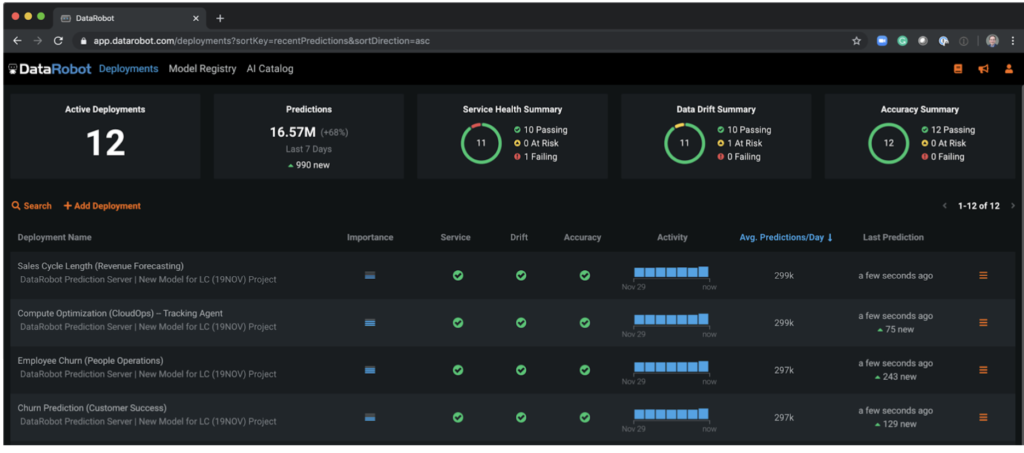Click importance icon for Churn Prediction
The width and height of the screenshot is (1024, 453).
click(x=370, y=417)
